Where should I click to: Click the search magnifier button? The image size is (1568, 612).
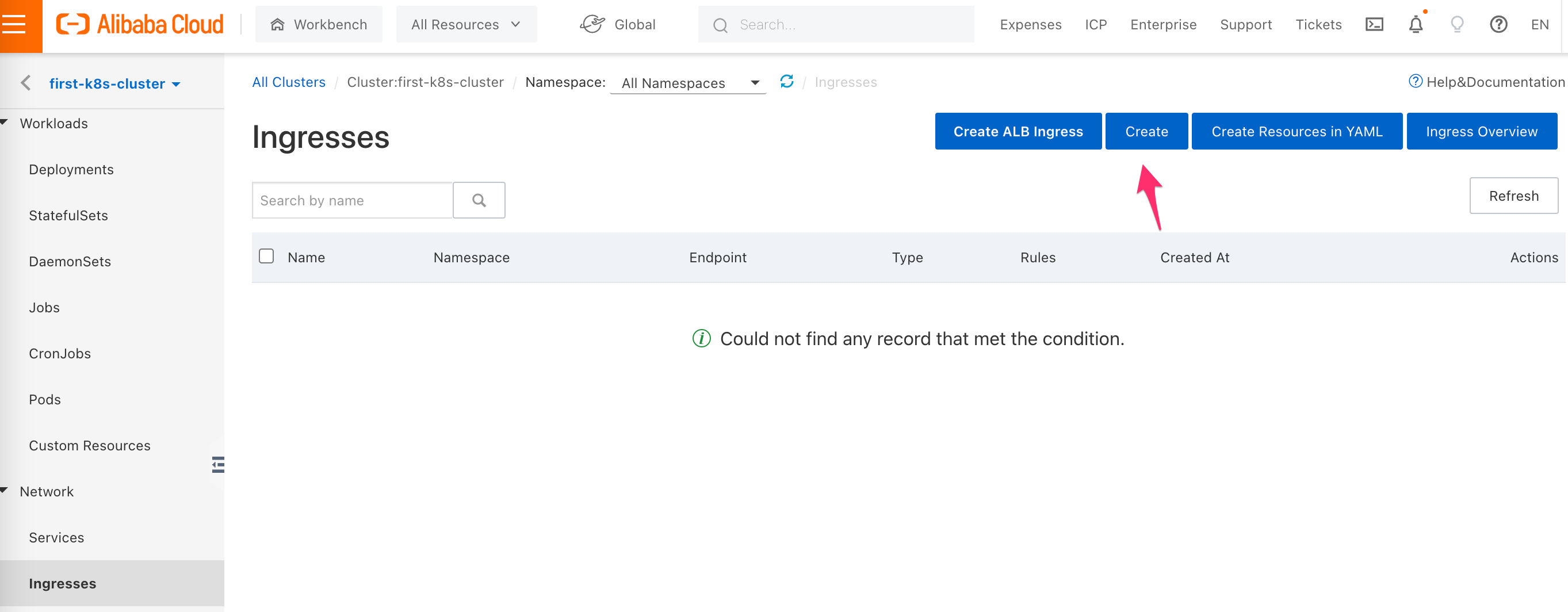click(479, 200)
